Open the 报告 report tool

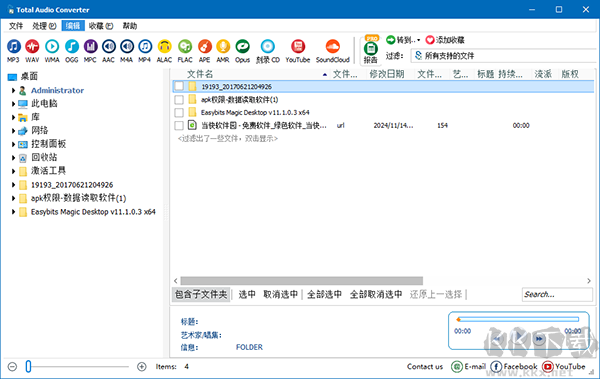[x=370, y=50]
